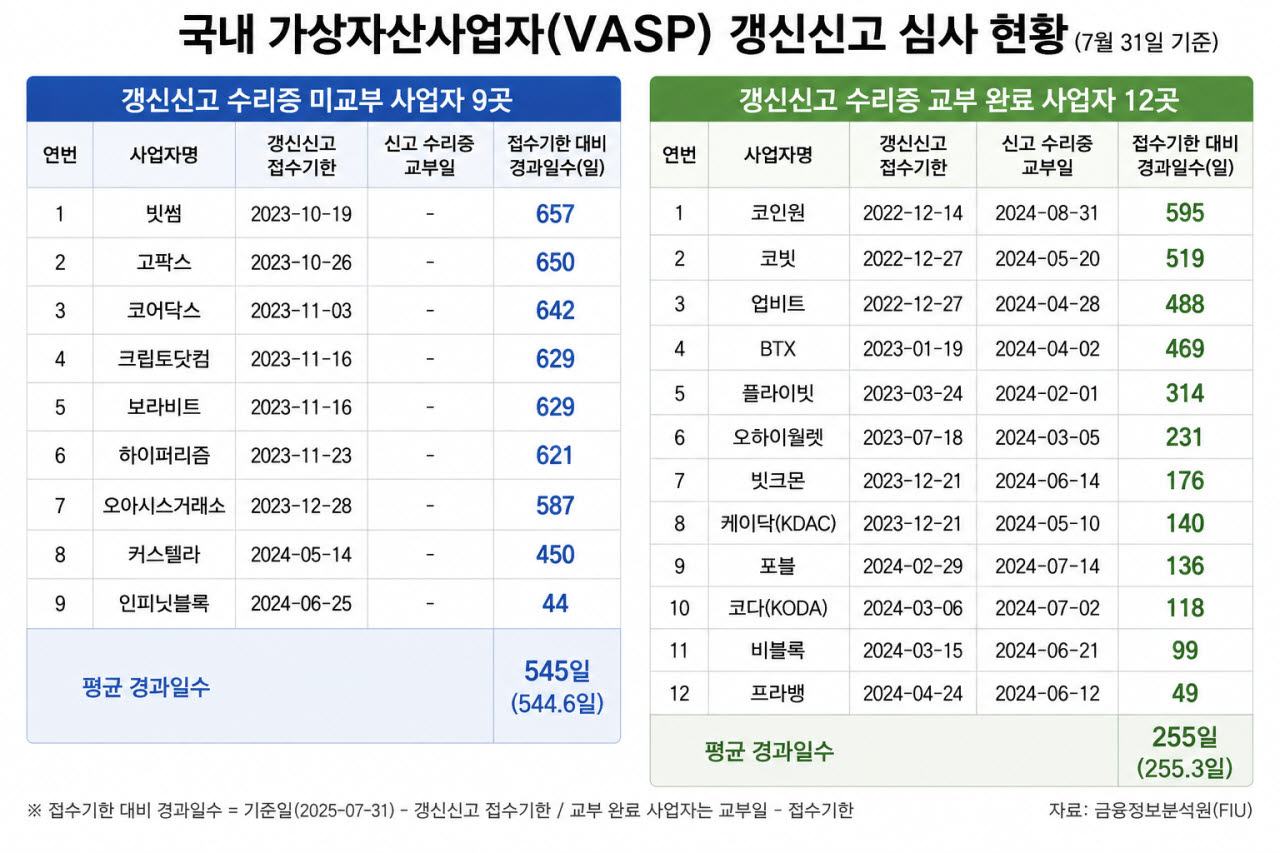Select the green '평균 경과일수' label

click(769, 750)
